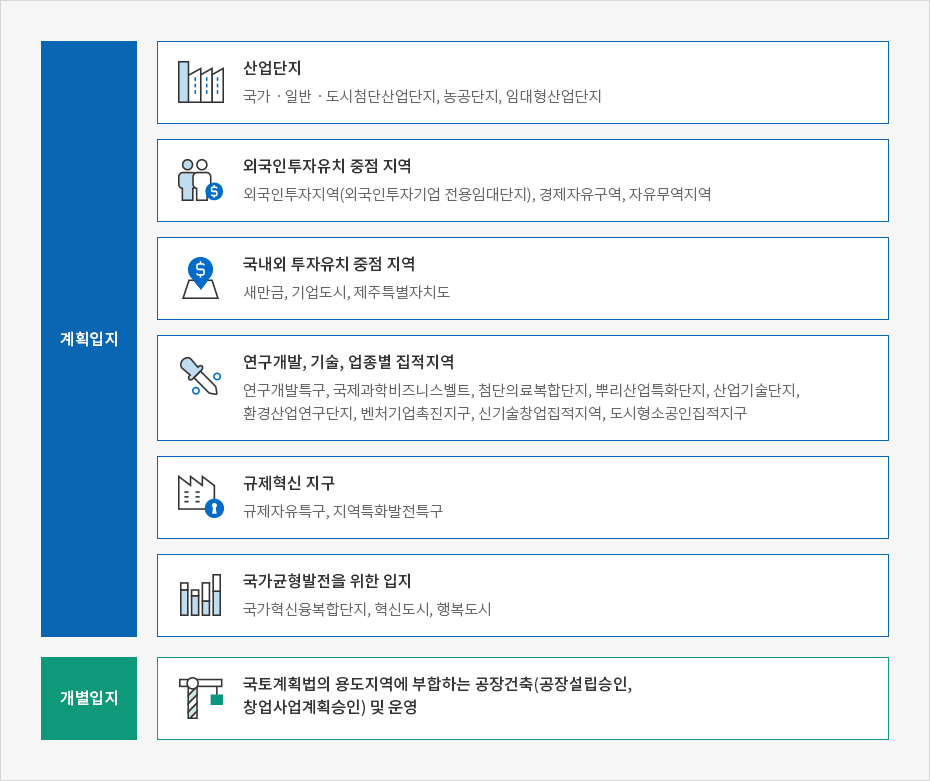Open 외국인투자유치 중점 지역 title
930x781 pixels.
coord(327,166)
